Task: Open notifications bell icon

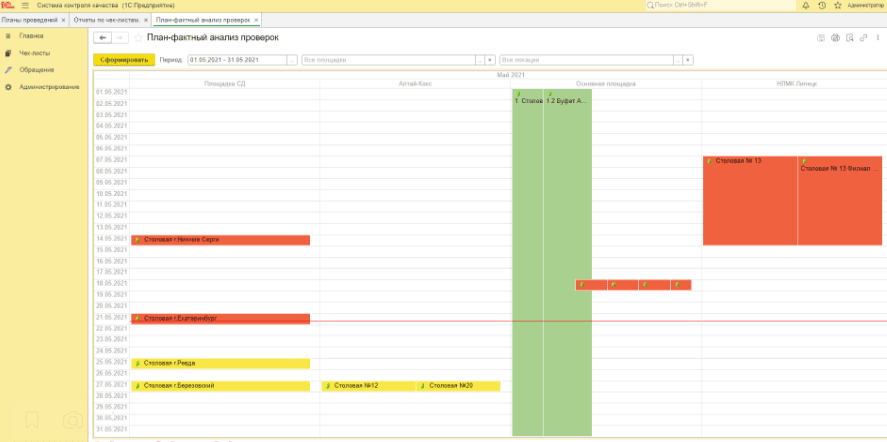Action: coord(805,5)
